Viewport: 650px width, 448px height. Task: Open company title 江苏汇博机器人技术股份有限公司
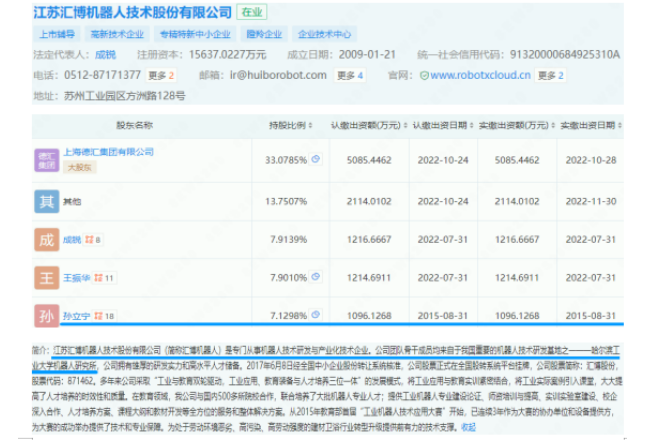[x=132, y=12]
